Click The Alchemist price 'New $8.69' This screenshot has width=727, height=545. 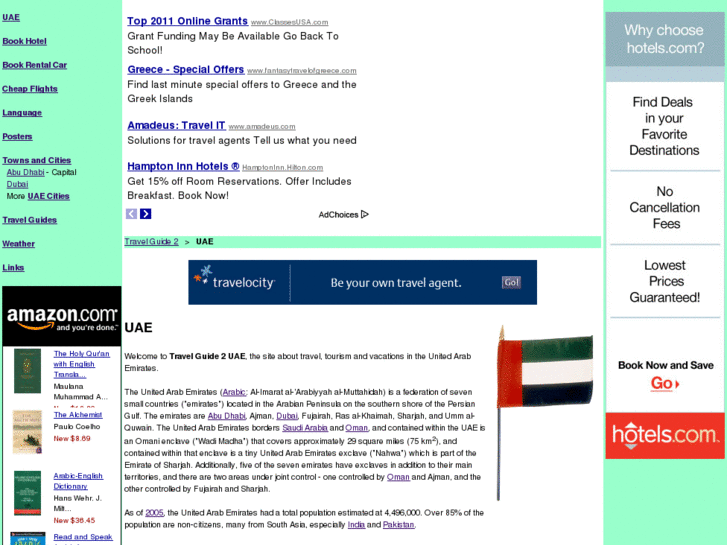point(72,438)
